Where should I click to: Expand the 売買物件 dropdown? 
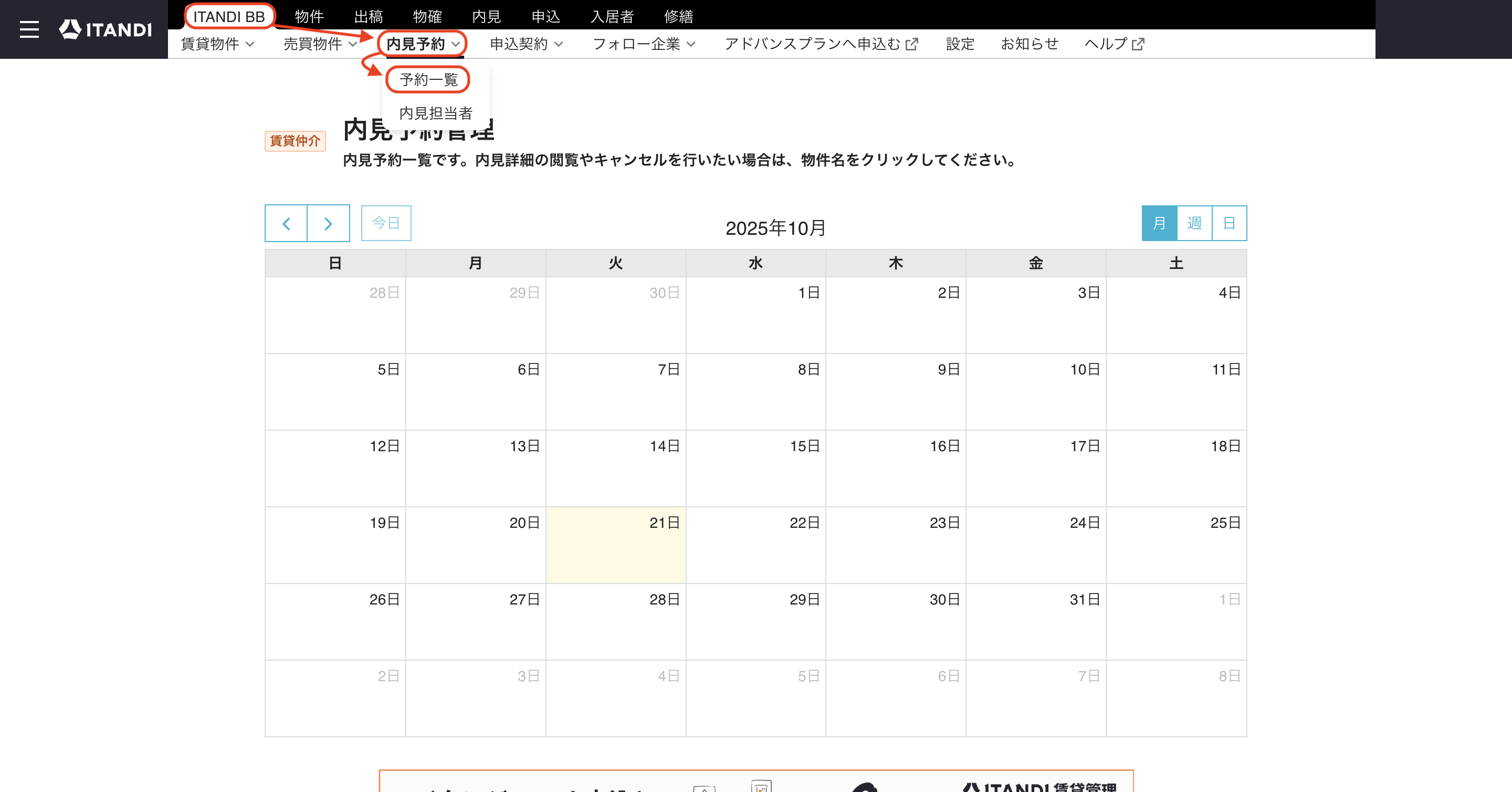pyautogui.click(x=320, y=44)
